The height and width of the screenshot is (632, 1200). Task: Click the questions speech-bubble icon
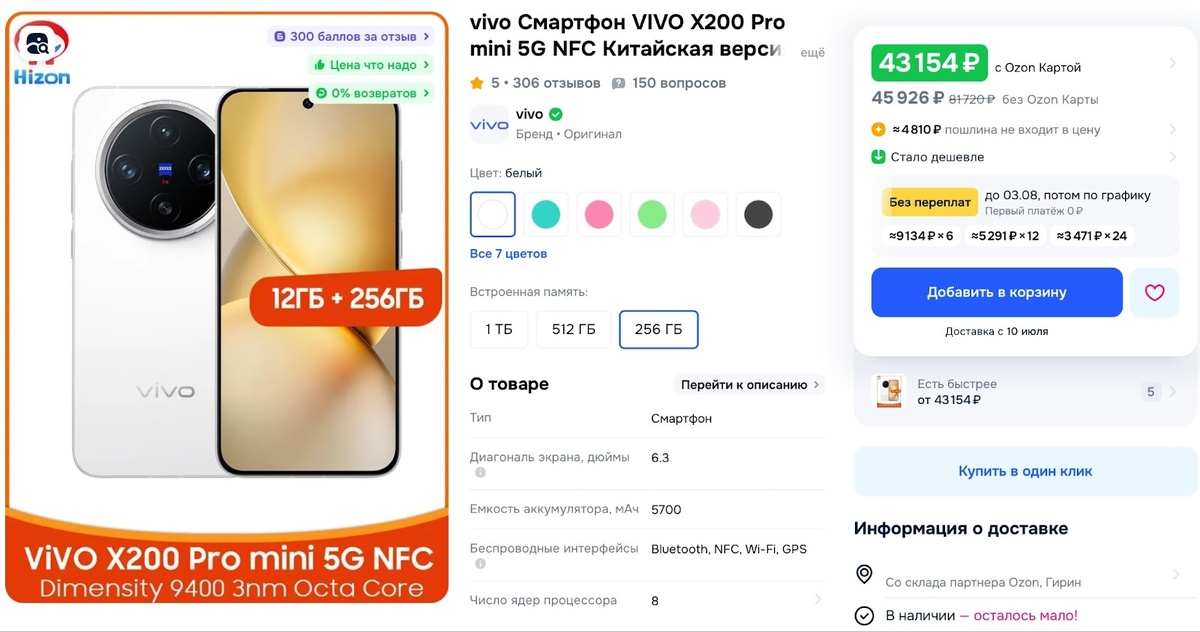(x=619, y=83)
